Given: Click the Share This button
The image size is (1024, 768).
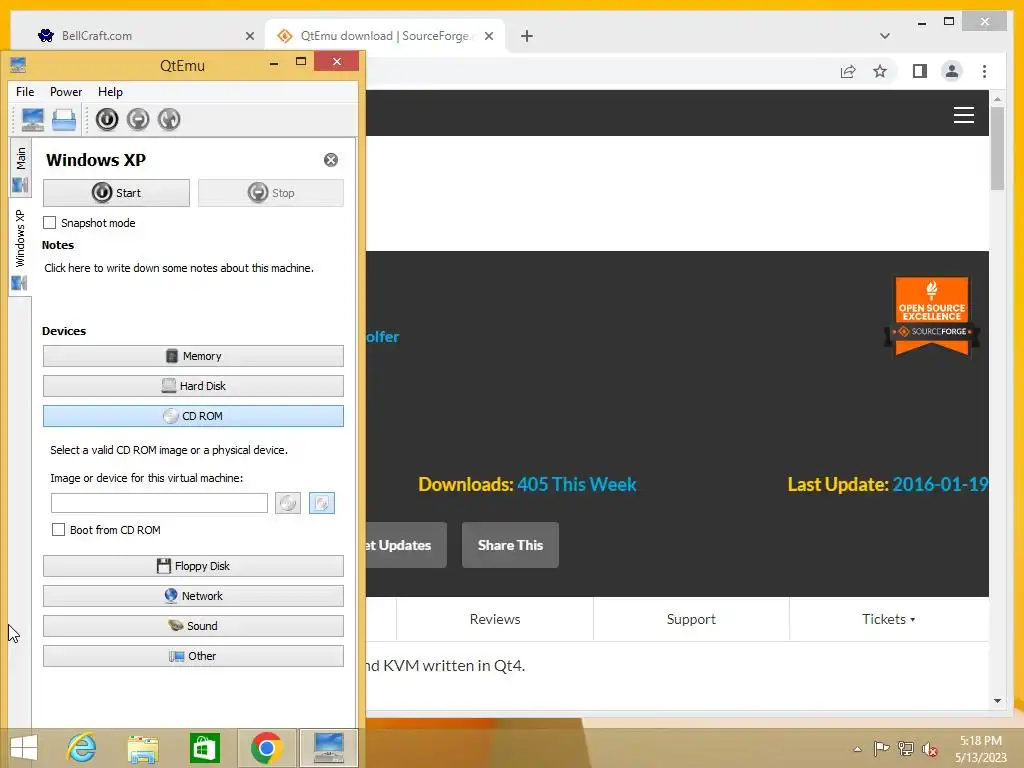Looking at the screenshot, I should pos(510,545).
